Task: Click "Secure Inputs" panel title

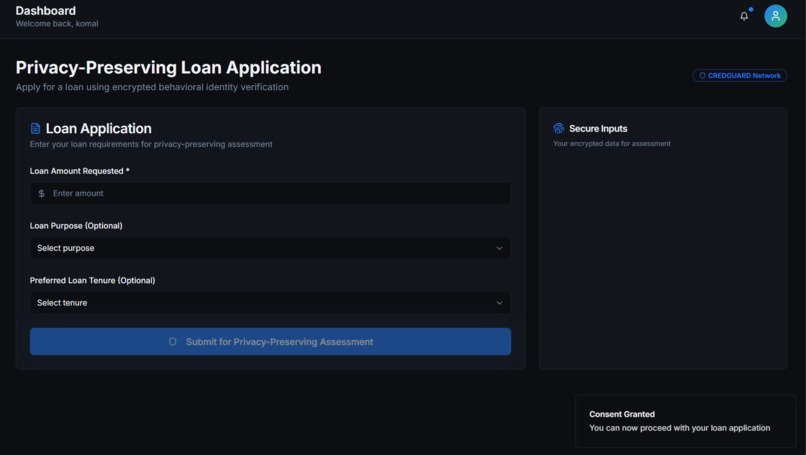Action: click(x=598, y=129)
